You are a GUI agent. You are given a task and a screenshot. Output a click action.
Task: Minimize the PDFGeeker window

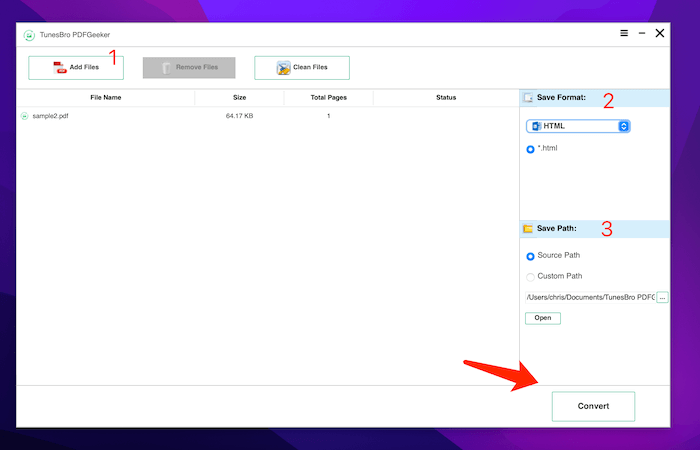coord(642,33)
